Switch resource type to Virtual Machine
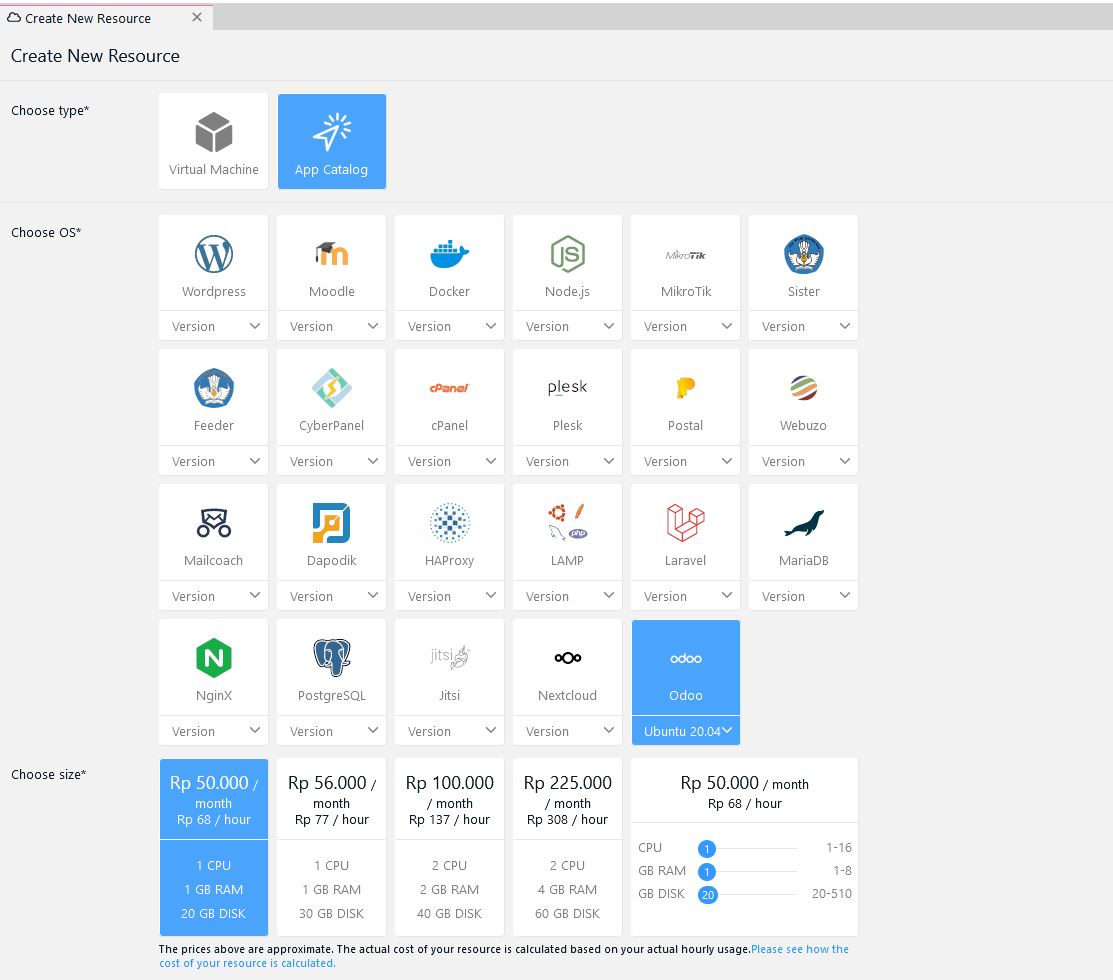This screenshot has width=1113, height=980. pos(213,140)
